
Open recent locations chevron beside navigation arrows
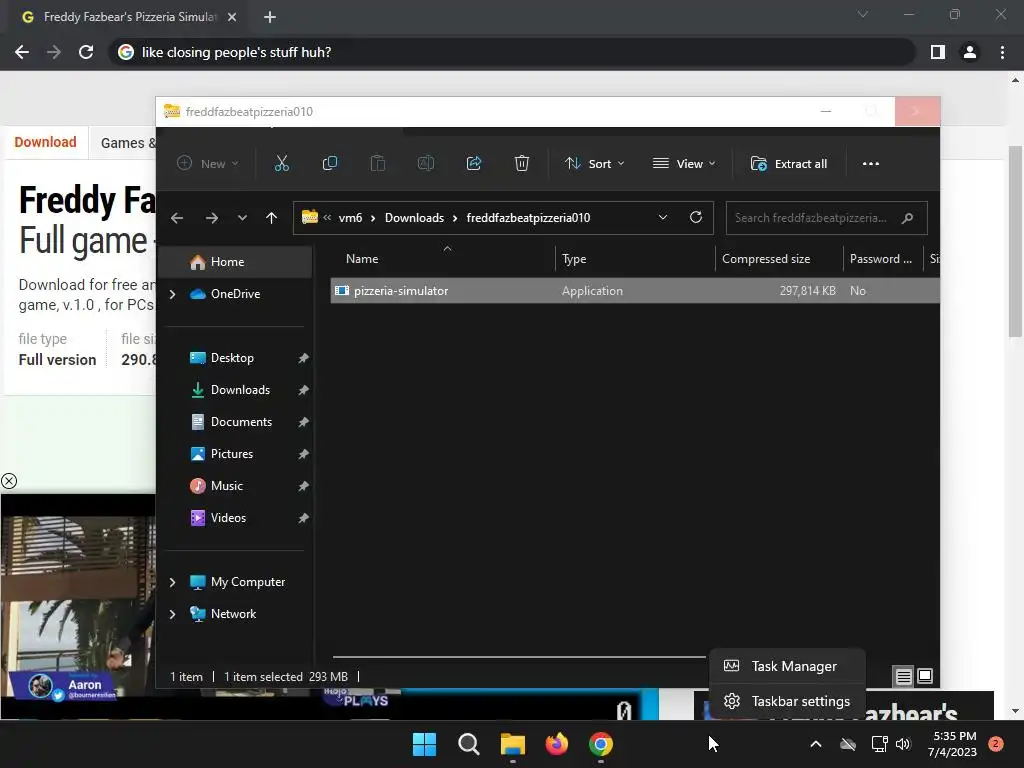tap(242, 218)
